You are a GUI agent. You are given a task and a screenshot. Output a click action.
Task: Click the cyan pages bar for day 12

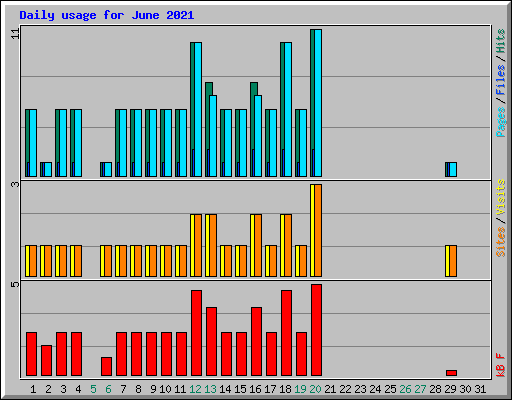pyautogui.click(x=198, y=109)
